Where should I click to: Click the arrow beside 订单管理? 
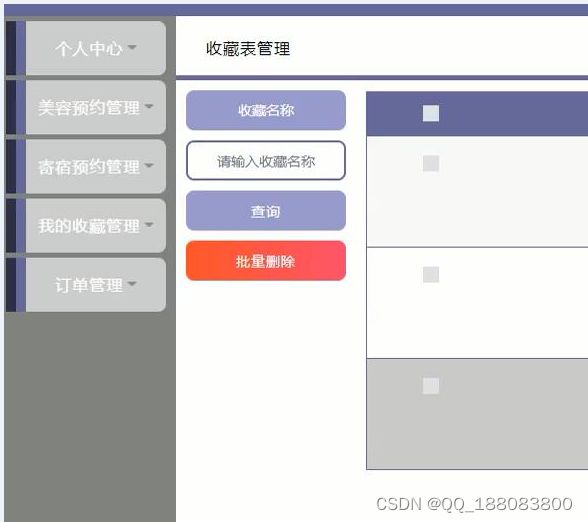click(132, 284)
